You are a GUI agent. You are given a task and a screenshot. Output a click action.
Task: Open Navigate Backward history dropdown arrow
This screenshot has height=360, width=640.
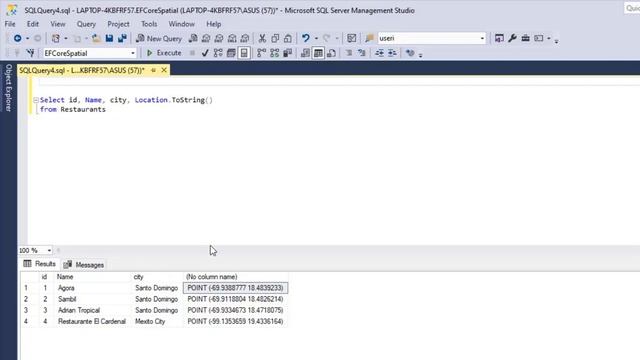27,38
